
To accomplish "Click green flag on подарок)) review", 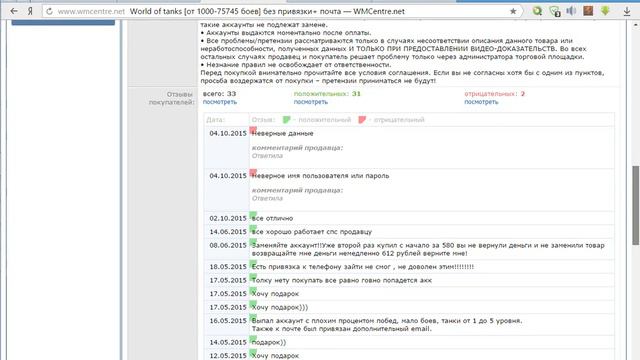I will (253, 339).
